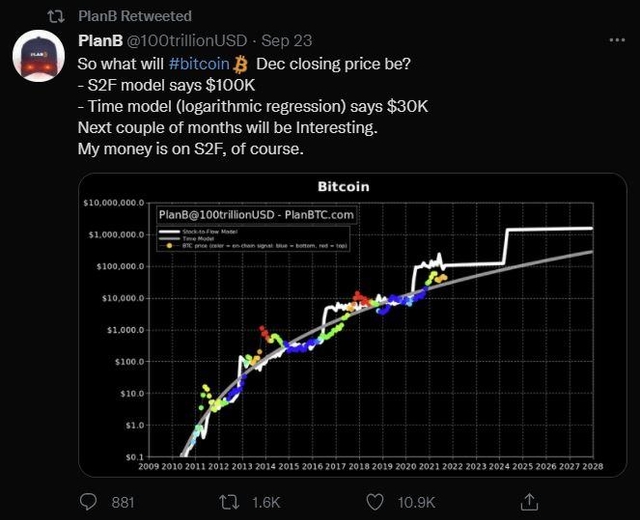
Task: Click the 10.9K likes count
Action: [x=415, y=500]
